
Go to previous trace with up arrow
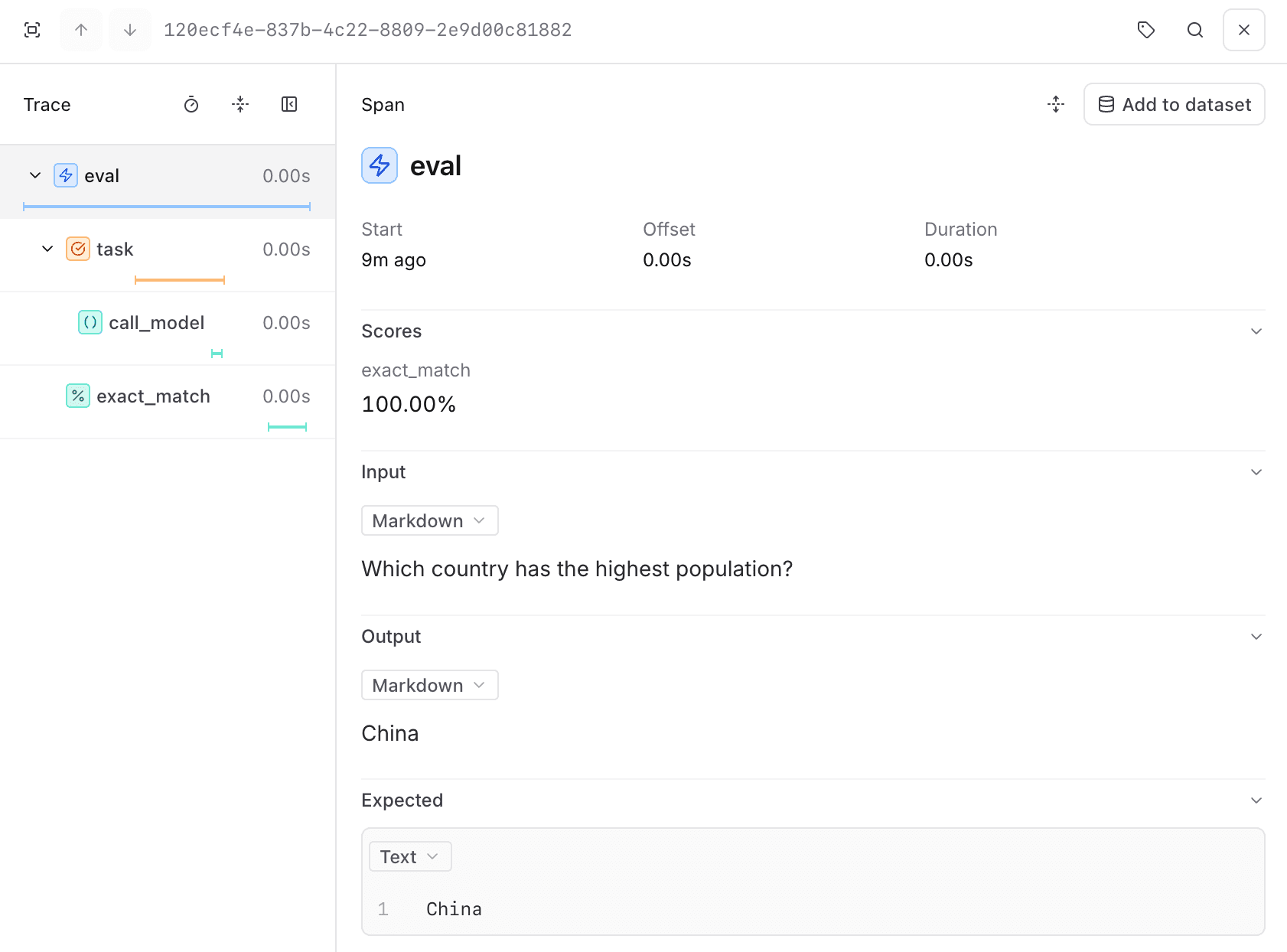coord(81,30)
